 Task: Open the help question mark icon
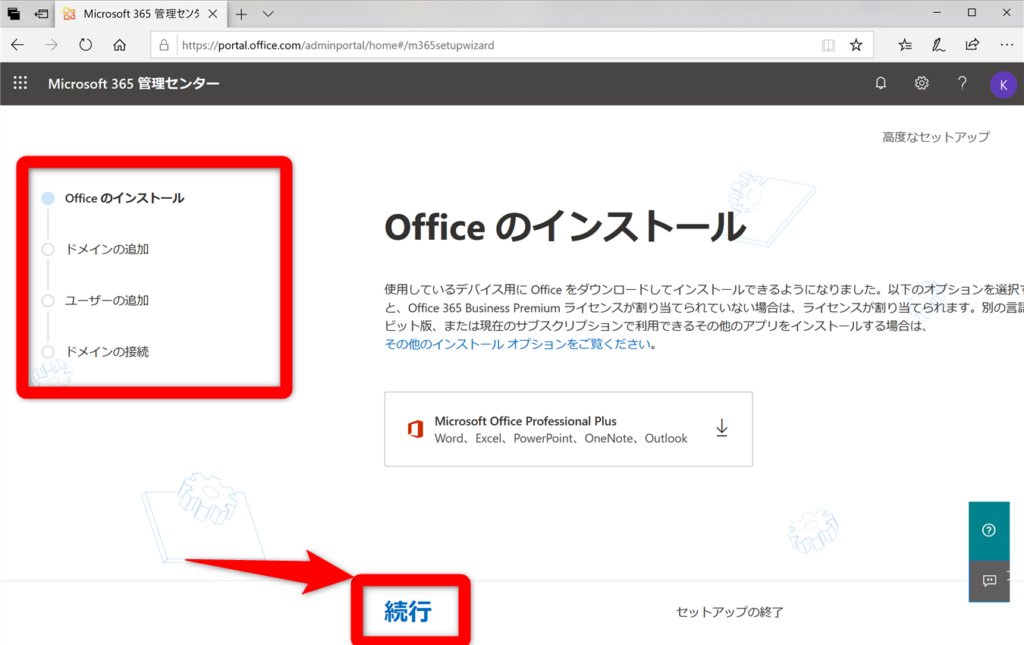(x=962, y=83)
